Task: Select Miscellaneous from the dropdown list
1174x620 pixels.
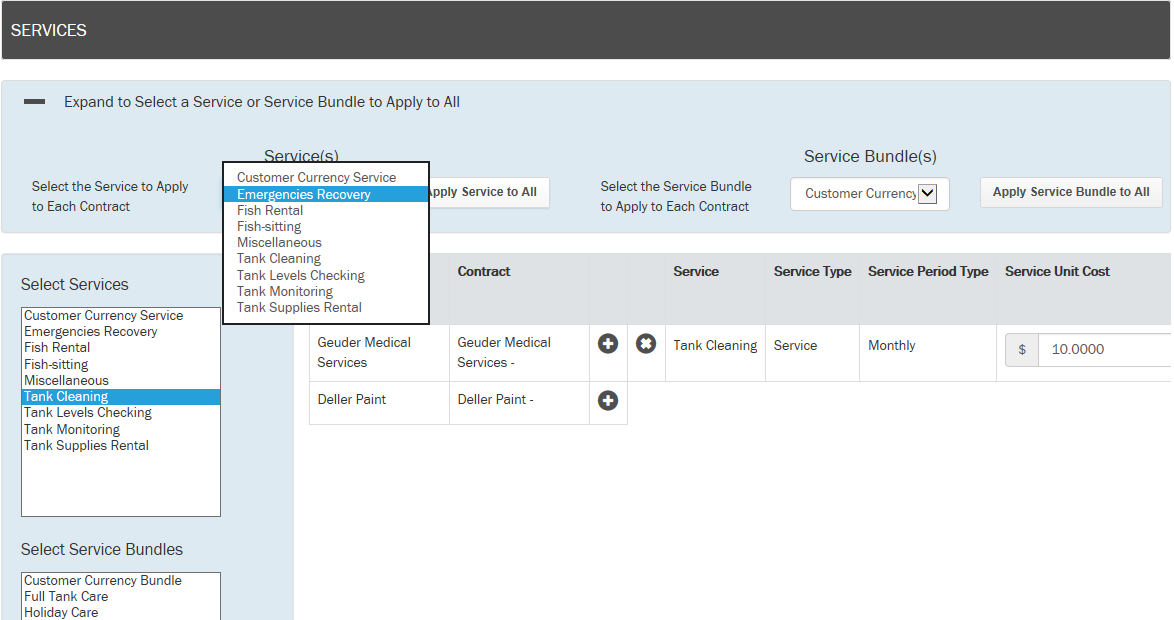Action: coord(279,243)
